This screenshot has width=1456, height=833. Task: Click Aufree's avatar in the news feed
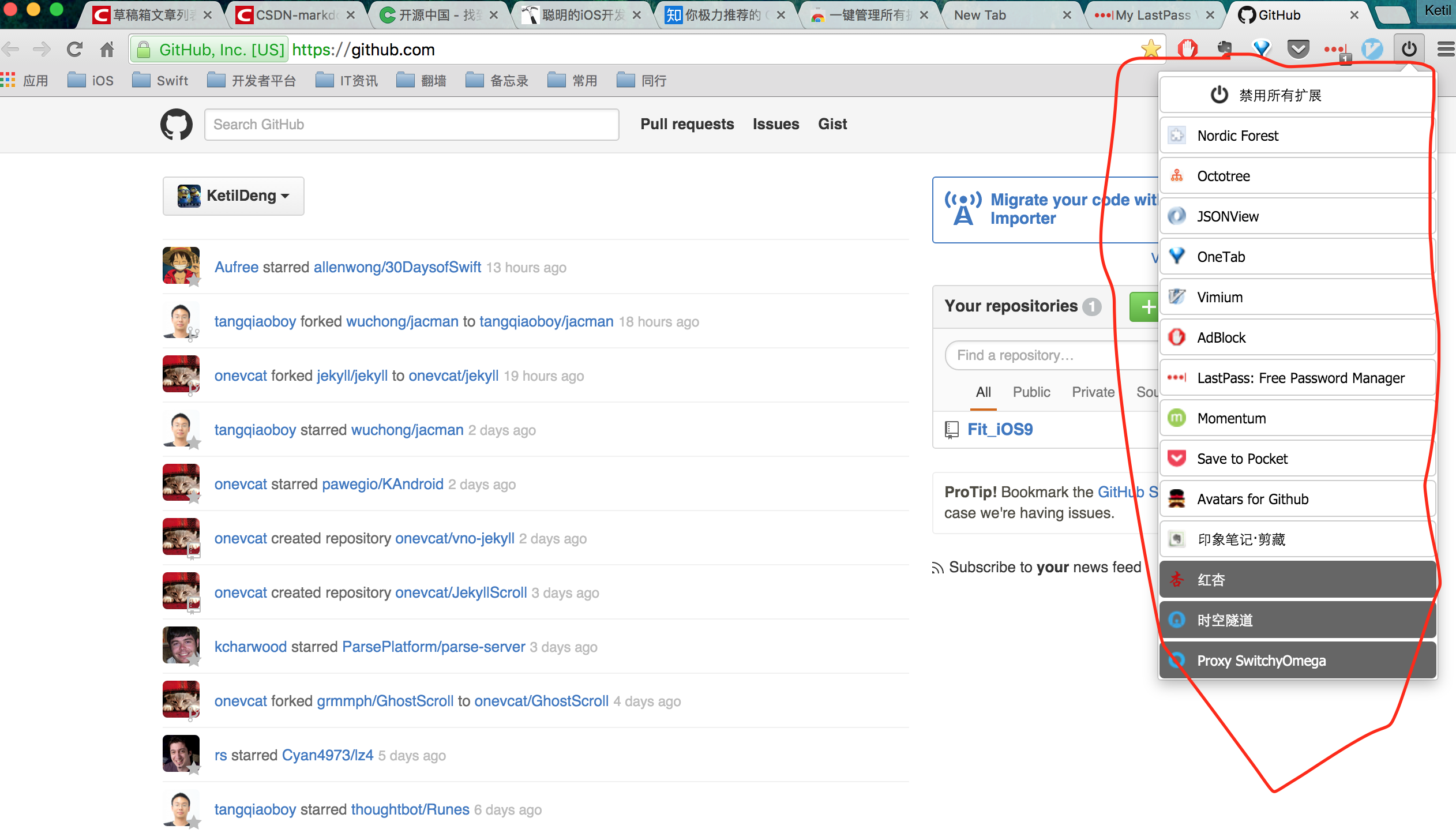click(x=181, y=265)
